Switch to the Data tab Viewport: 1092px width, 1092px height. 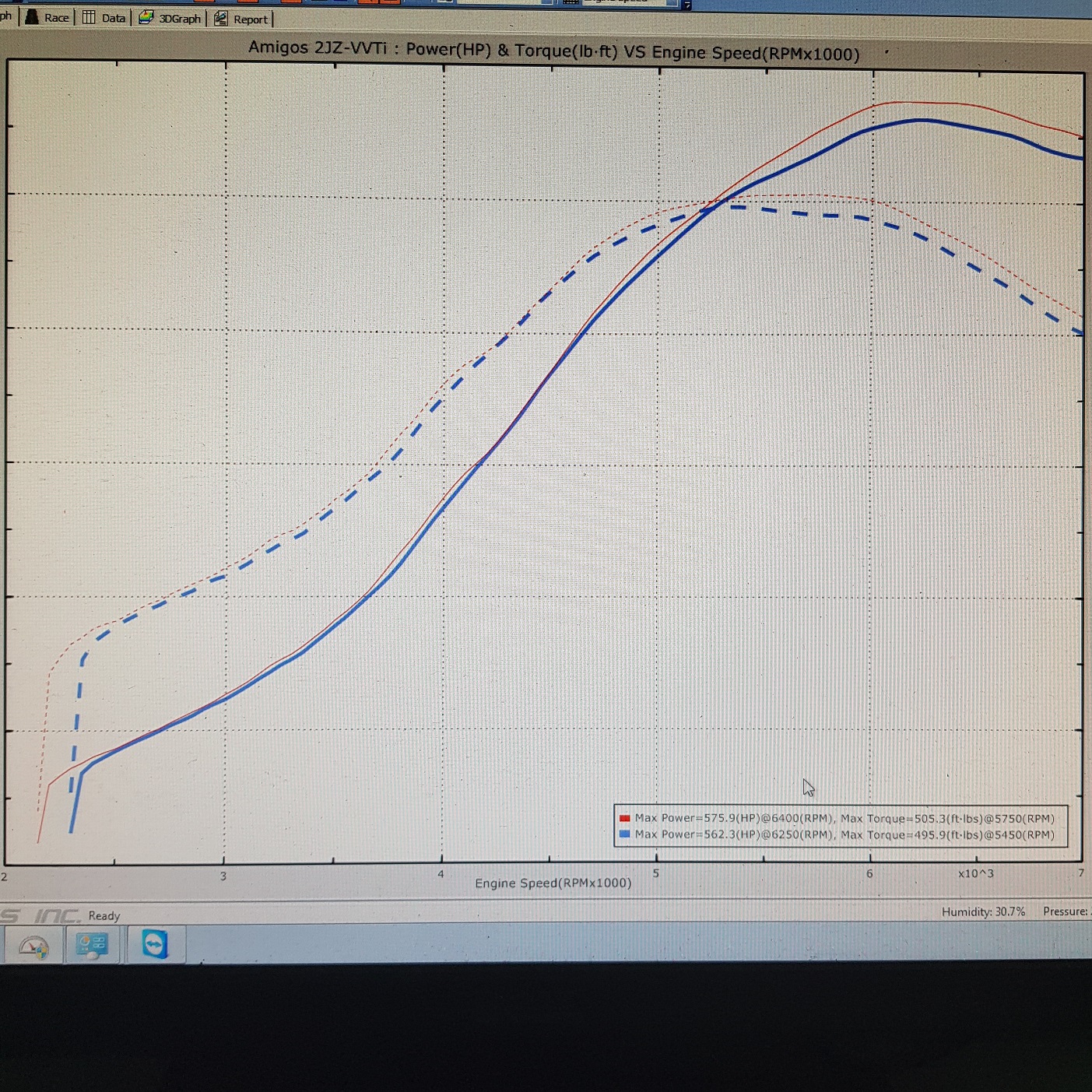104,18
